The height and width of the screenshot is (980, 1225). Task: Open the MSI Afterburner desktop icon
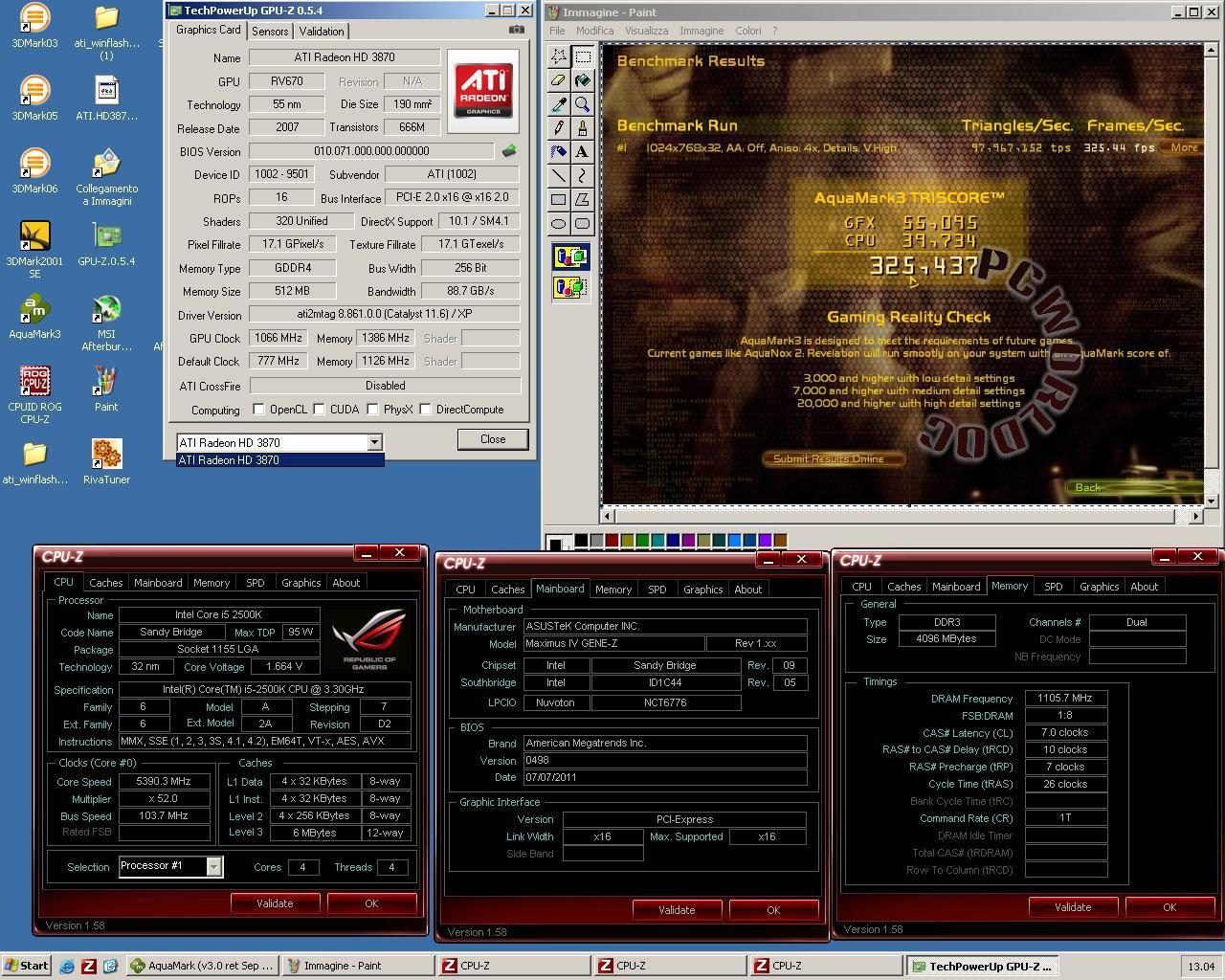106,323
